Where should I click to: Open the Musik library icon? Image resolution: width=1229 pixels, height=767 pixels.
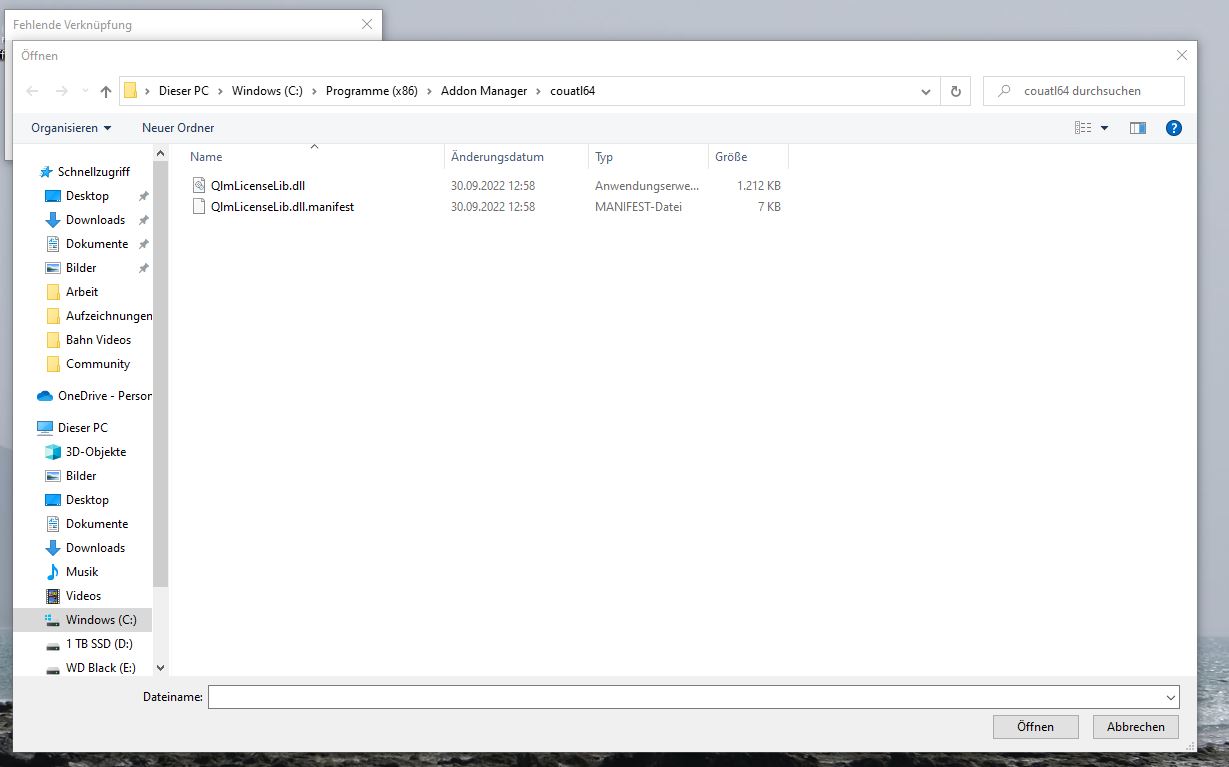click(55, 571)
